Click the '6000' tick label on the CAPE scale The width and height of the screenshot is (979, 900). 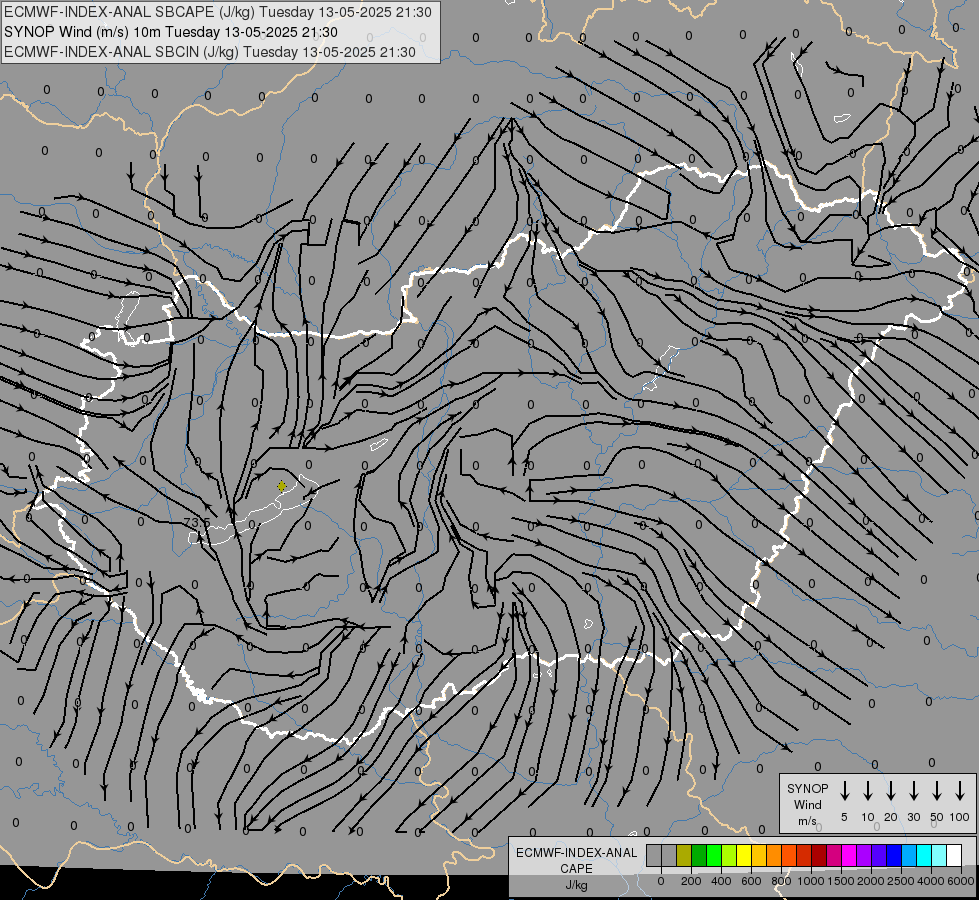[x=961, y=881]
